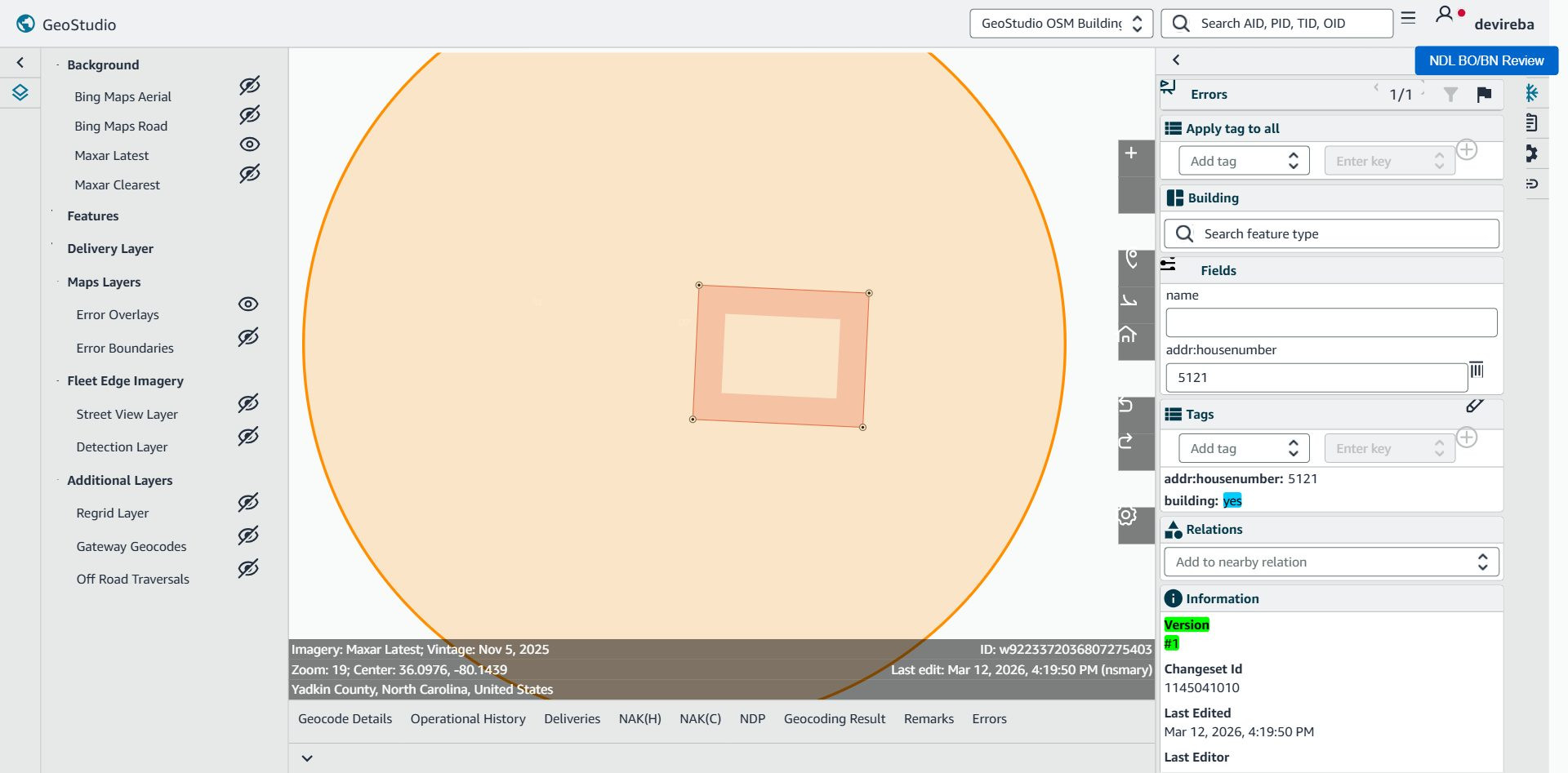
Task: Show the Maxar Clearest layer
Action: point(250,173)
